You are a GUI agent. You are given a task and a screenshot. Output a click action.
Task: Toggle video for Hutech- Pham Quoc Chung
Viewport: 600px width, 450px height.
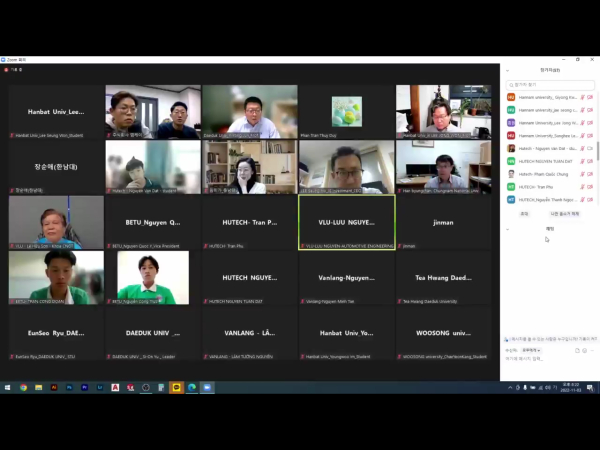tap(590, 173)
